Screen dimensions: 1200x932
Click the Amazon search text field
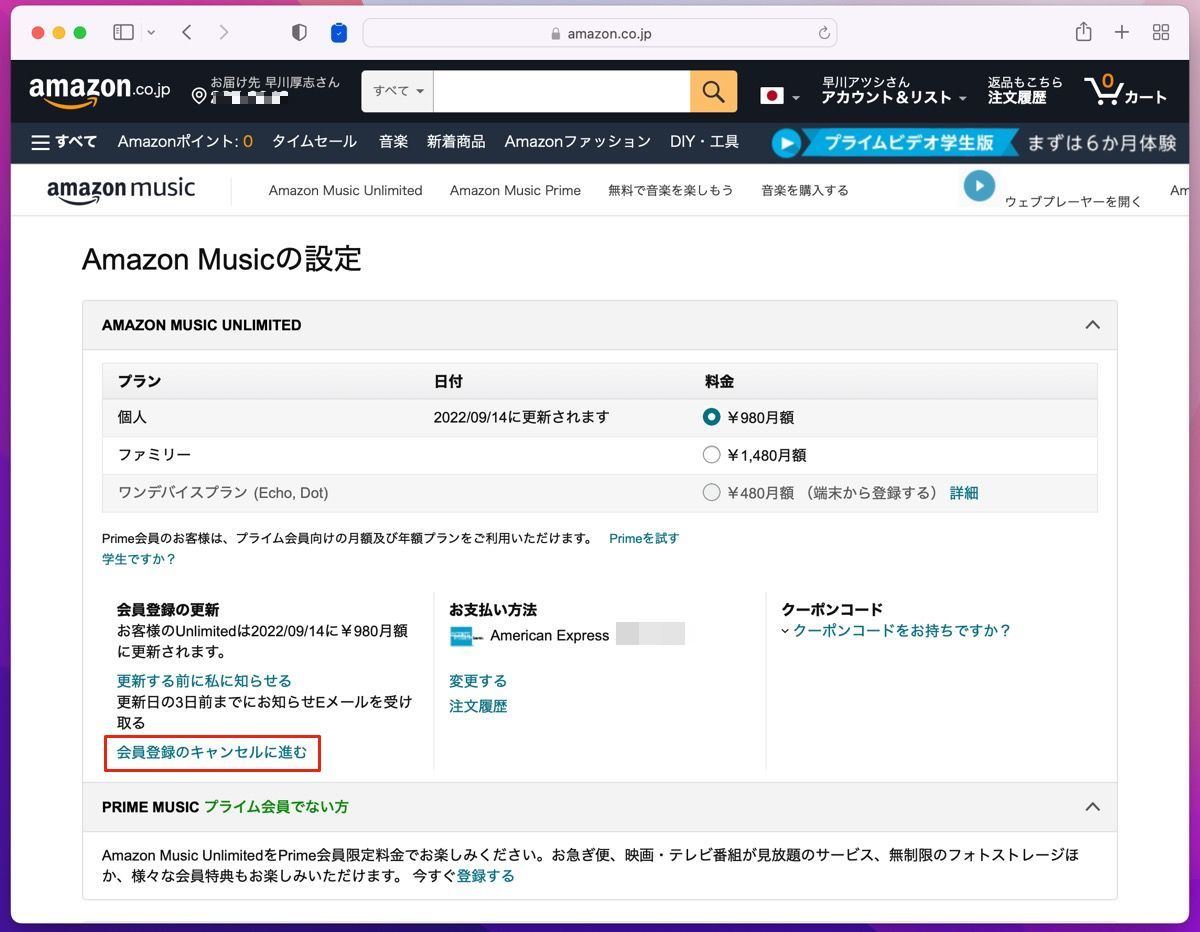562,91
